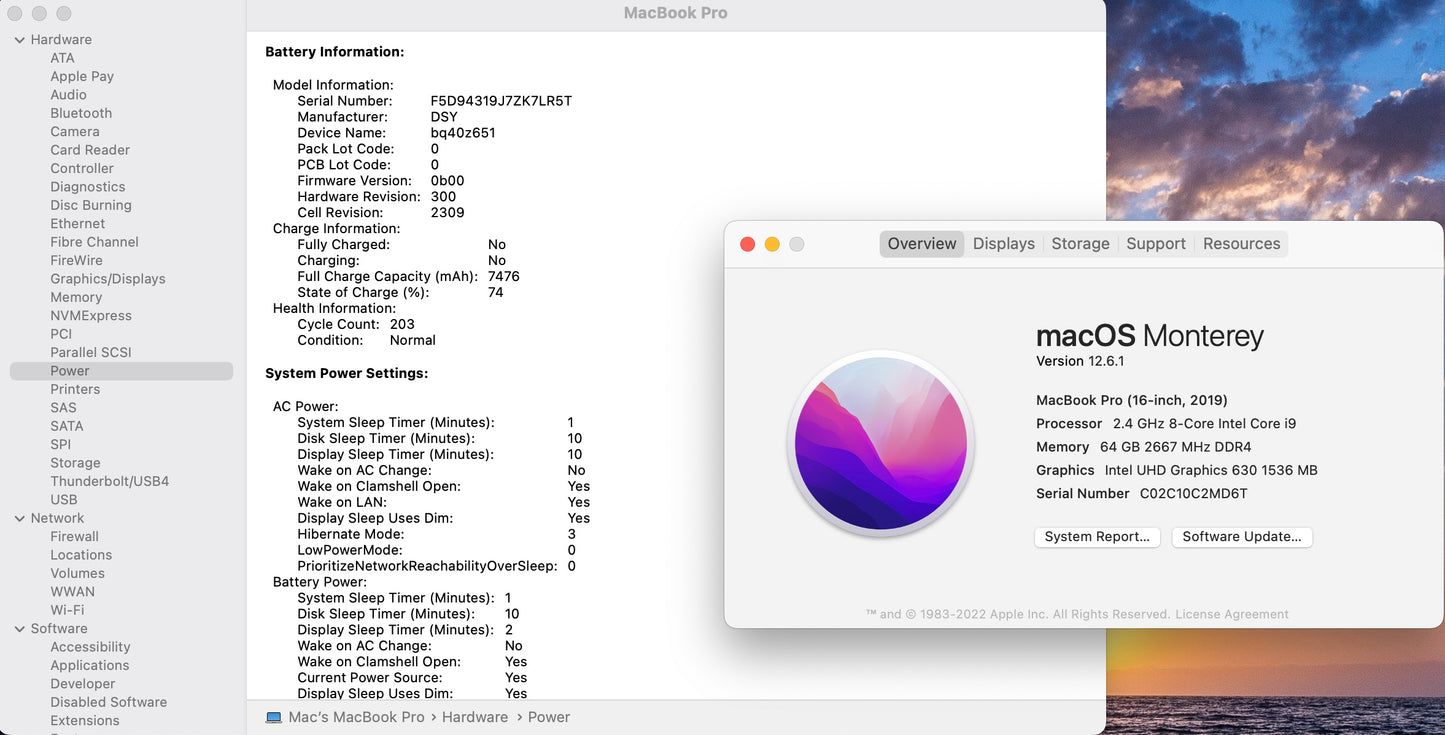Viewport: 1445px width, 735px height.
Task: Open the Resources tab
Action: point(1241,243)
